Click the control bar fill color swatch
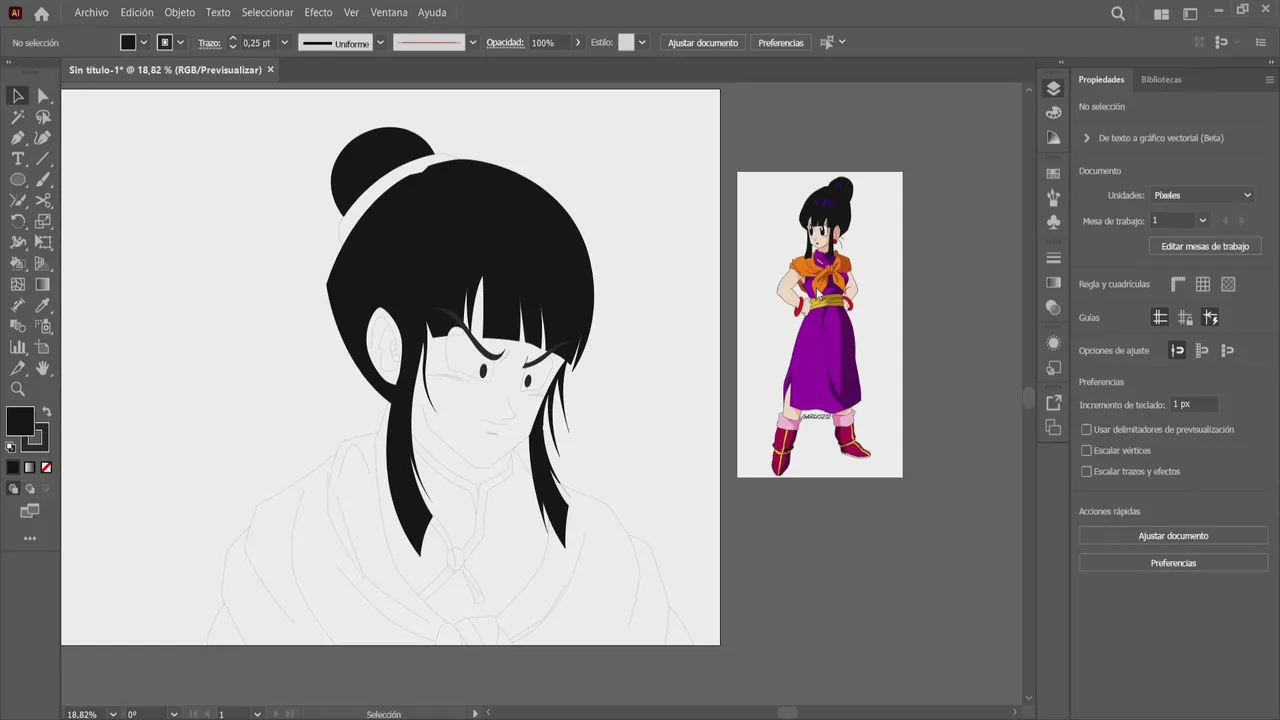This screenshot has height=720, width=1280. [x=128, y=43]
